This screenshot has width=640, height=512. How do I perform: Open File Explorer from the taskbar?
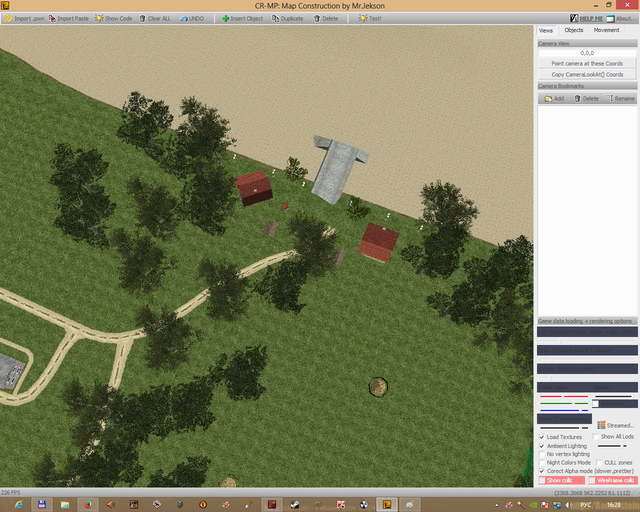[x=64, y=505]
